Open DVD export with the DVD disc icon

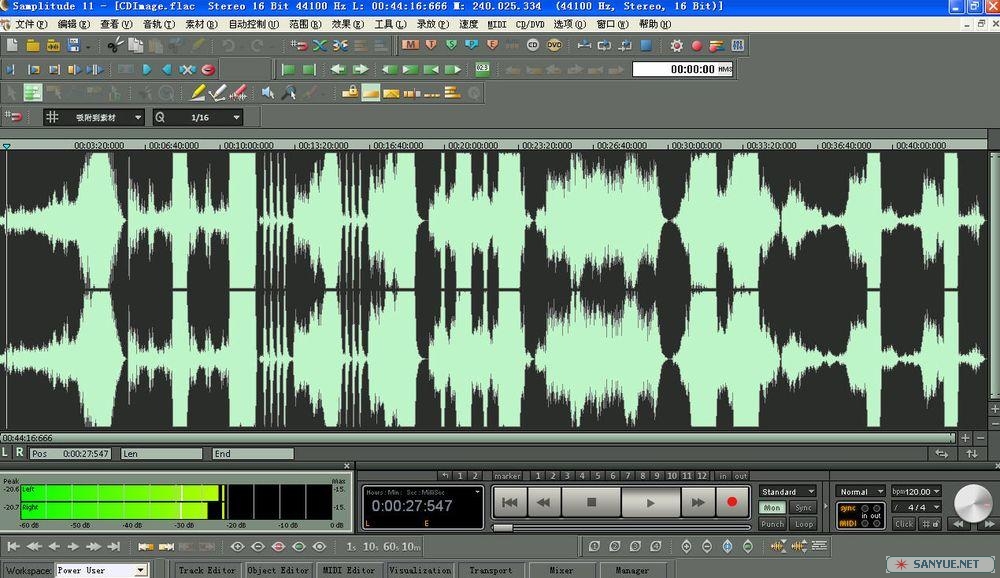[x=554, y=45]
